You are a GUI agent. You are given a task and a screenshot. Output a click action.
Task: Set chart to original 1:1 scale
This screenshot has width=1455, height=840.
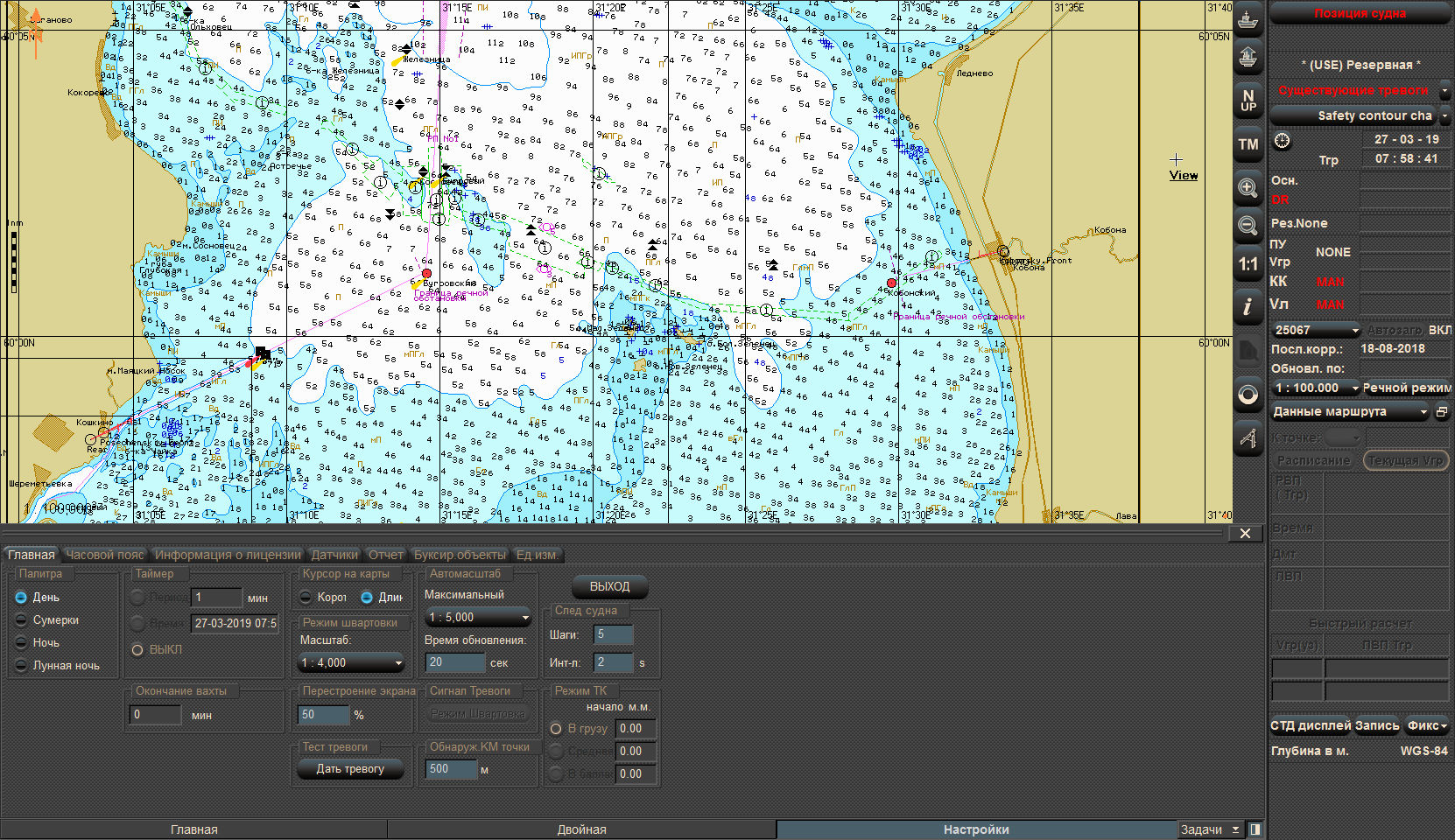(1248, 264)
